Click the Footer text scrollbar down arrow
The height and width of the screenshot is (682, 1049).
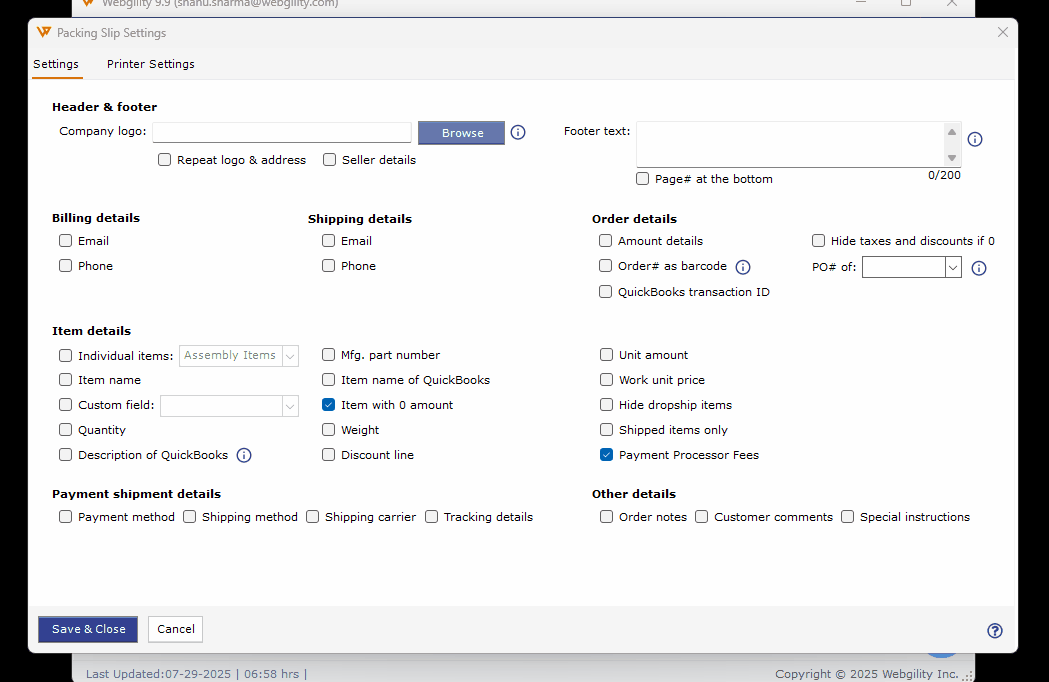coord(952,158)
